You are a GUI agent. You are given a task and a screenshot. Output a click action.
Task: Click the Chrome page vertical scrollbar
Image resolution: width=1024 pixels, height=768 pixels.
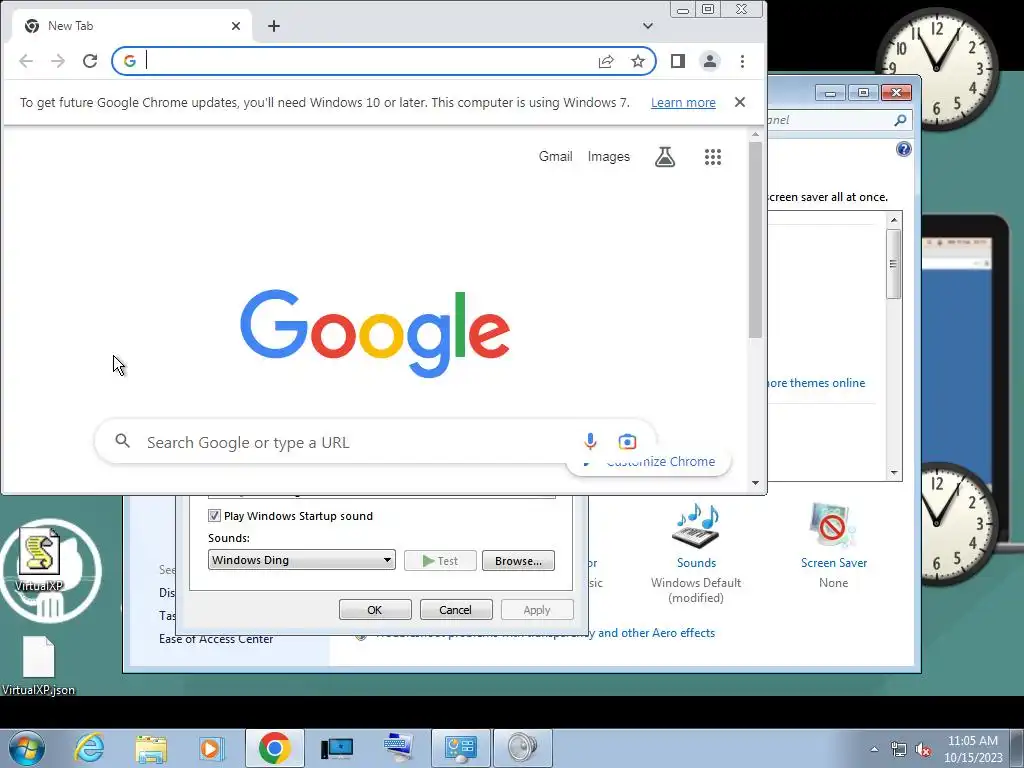756,240
